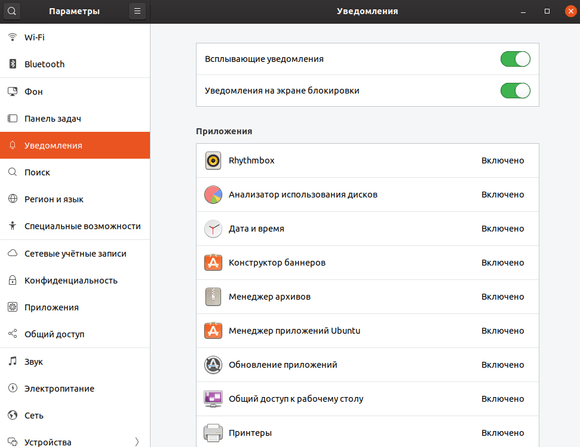Open Конфиденциальность sidebar item
Image resolution: width=580 pixels, height=447 pixels.
[x=75, y=280]
